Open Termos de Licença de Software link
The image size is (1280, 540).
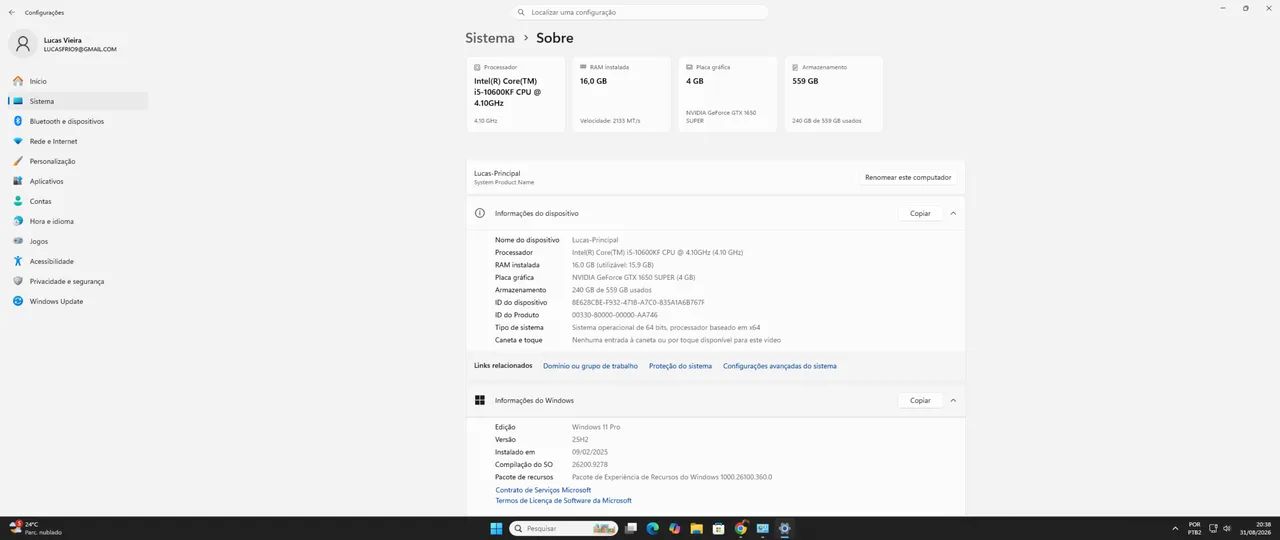click(563, 501)
